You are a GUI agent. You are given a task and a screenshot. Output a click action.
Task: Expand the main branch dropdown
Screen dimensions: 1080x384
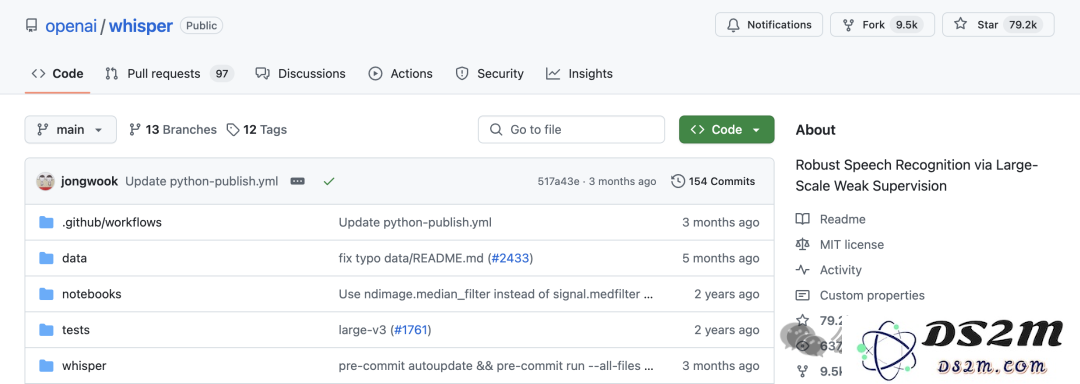[70, 129]
